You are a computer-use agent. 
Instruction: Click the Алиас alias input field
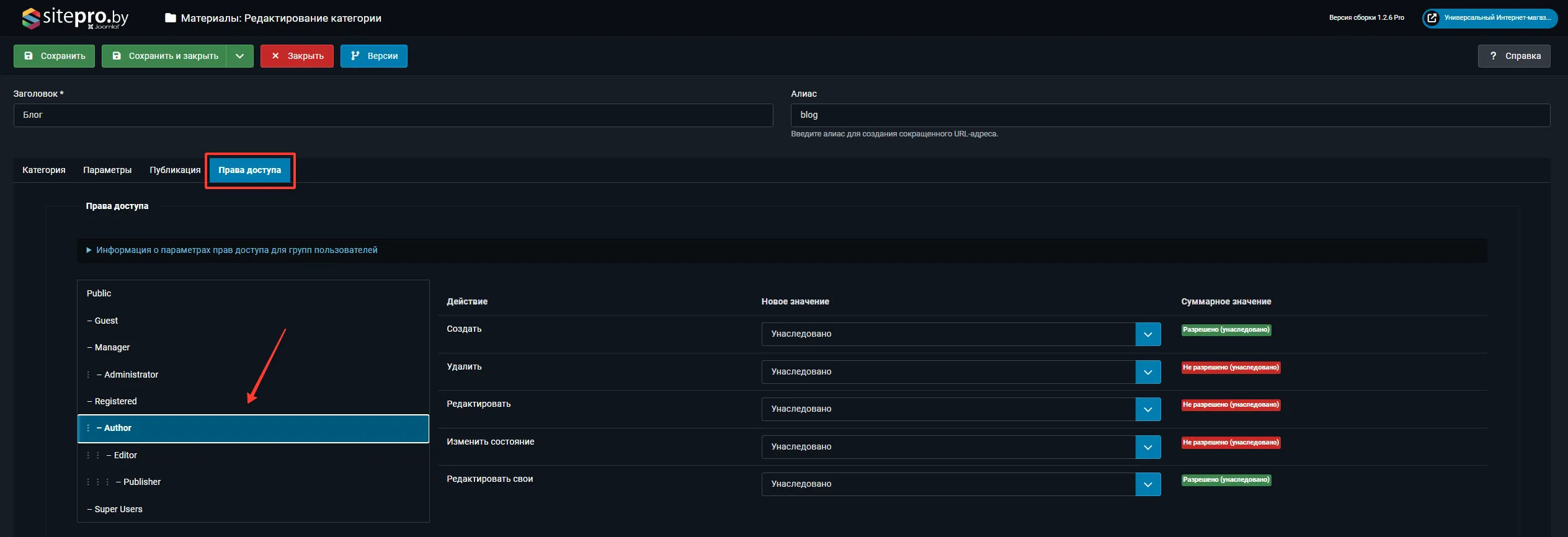(1170, 115)
